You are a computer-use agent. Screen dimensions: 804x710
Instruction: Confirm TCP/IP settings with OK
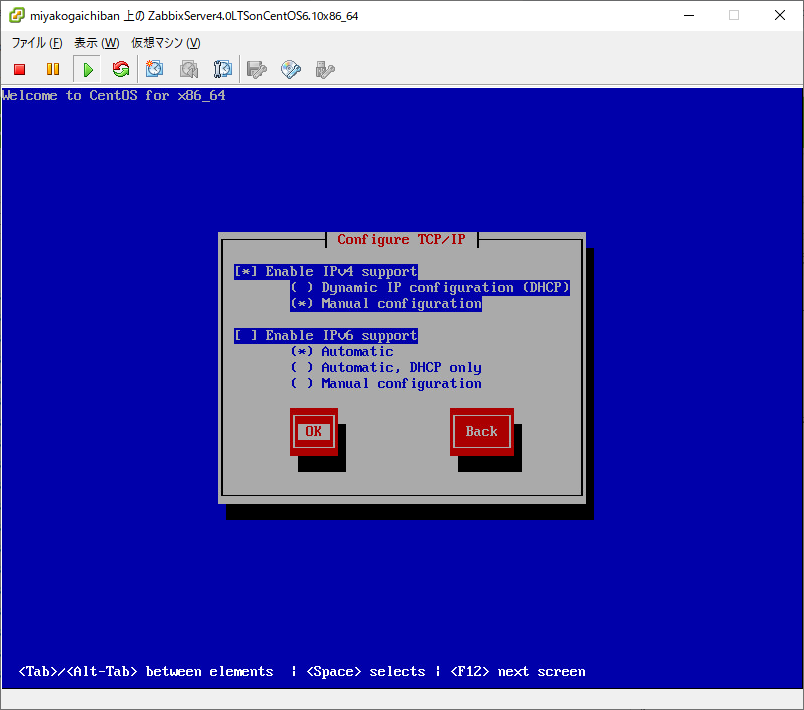(314, 432)
